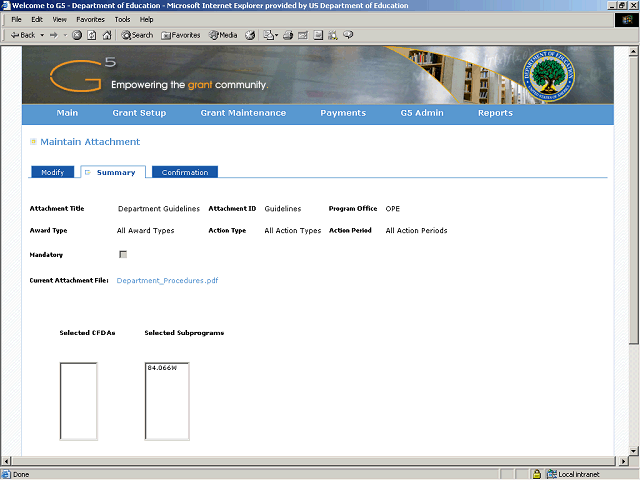Click the horizontal scrollbar left arrow
The height and width of the screenshot is (480, 640).
coord(6,461)
